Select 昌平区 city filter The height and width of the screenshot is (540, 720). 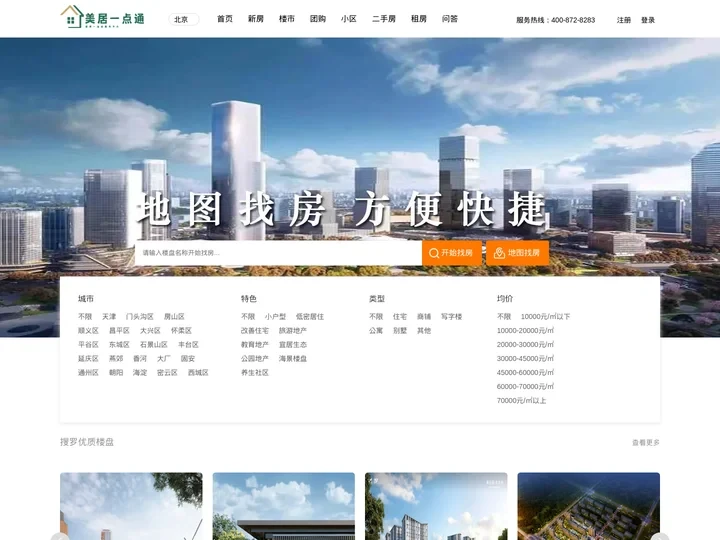119,331
